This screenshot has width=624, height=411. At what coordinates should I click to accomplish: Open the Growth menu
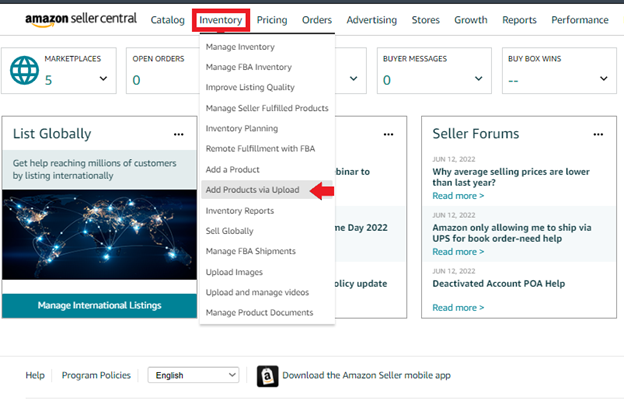coord(471,20)
